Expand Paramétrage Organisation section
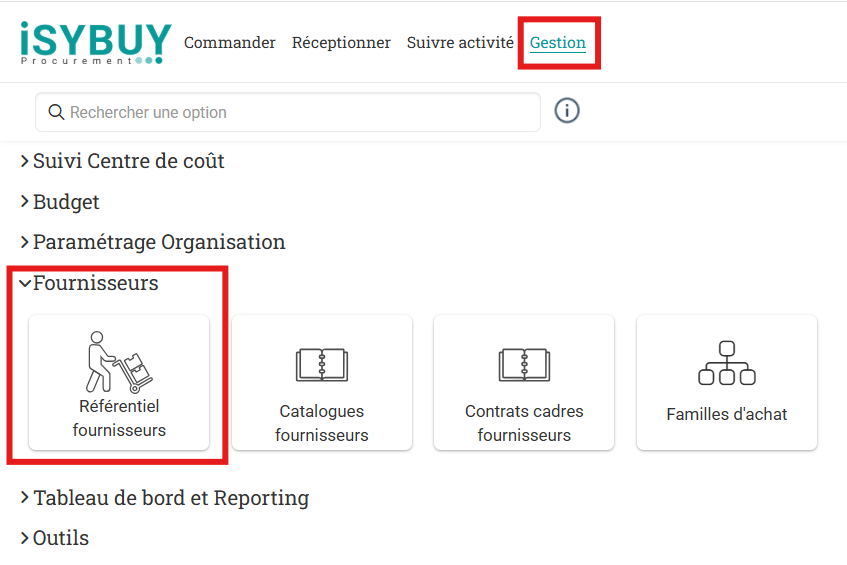The image size is (847, 565). click(158, 242)
